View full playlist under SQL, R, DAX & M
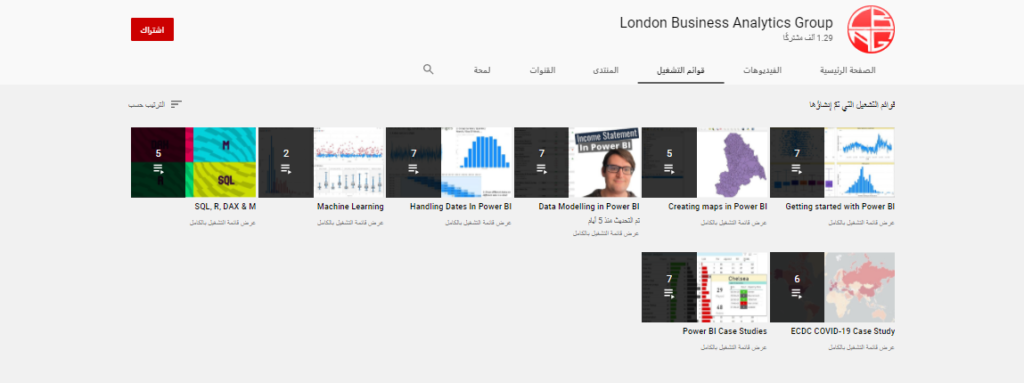1024x383 pixels. click(223, 223)
